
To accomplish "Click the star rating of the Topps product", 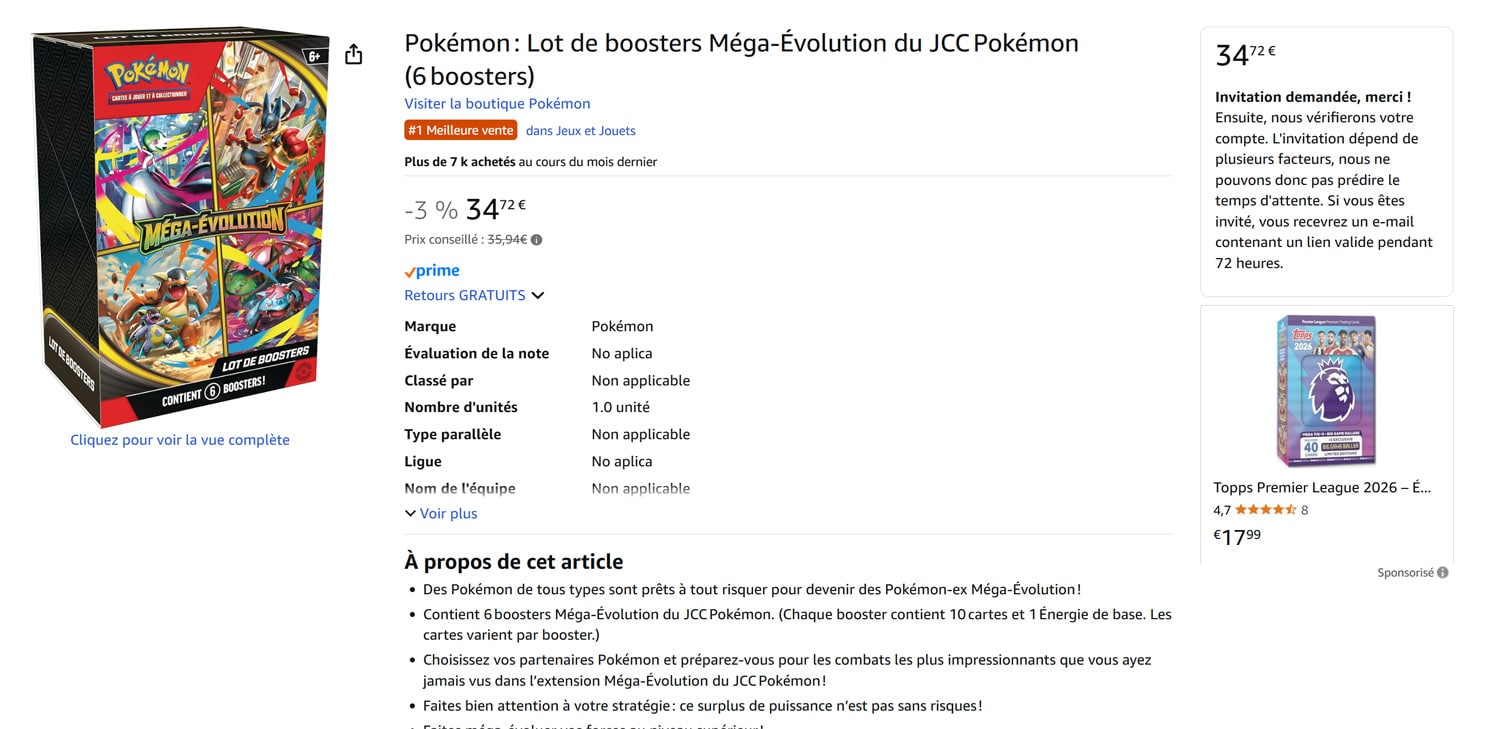I will pyautogui.click(x=1265, y=510).
